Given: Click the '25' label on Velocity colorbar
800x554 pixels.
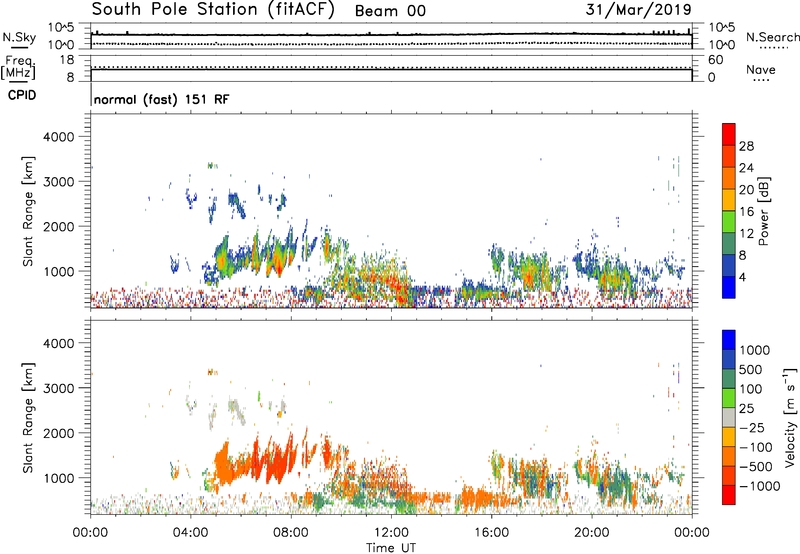Looking at the screenshot, I should [746, 409].
